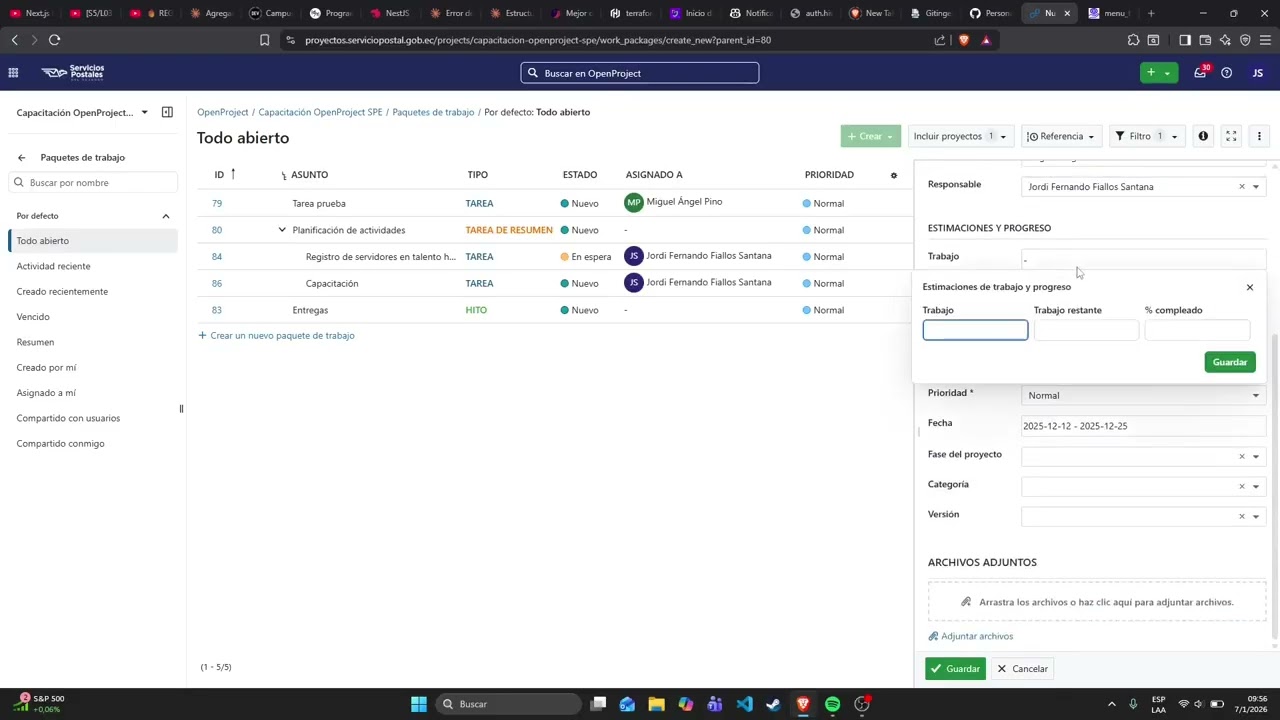
Task: Open the Compartido con usuarios view
Action: [68, 418]
